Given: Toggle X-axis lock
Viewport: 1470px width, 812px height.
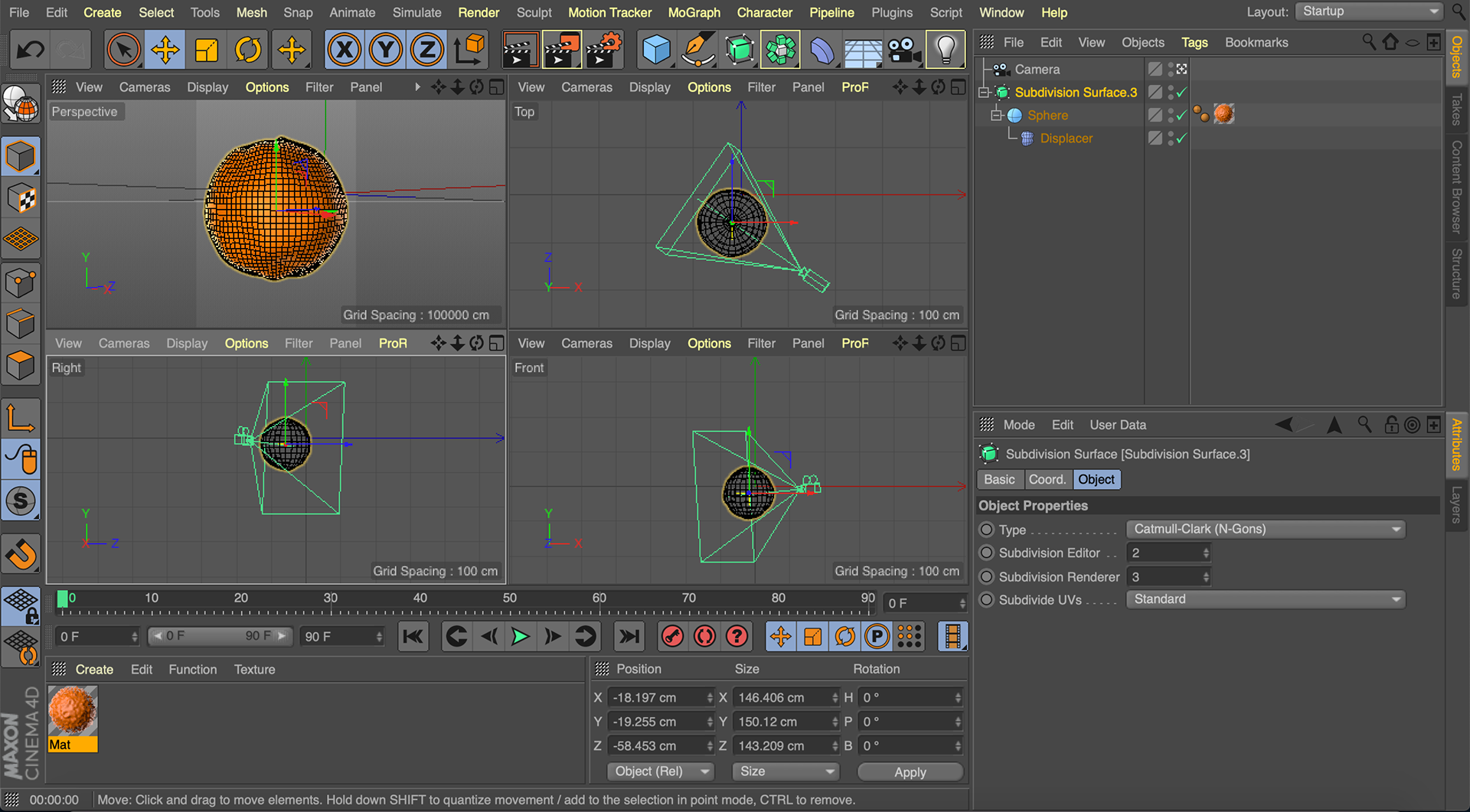Looking at the screenshot, I should 345,51.
